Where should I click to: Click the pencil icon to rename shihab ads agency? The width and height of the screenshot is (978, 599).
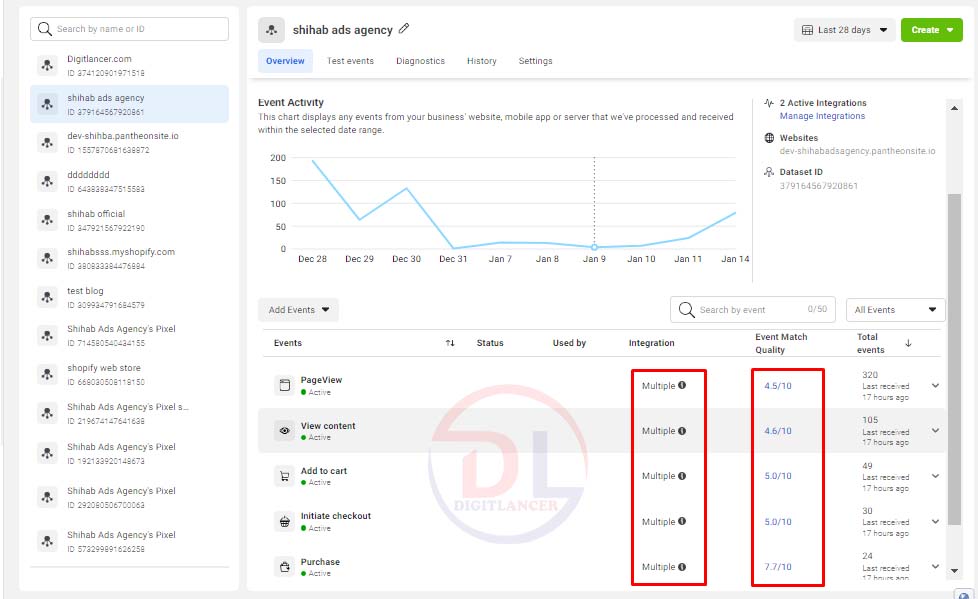coord(404,29)
